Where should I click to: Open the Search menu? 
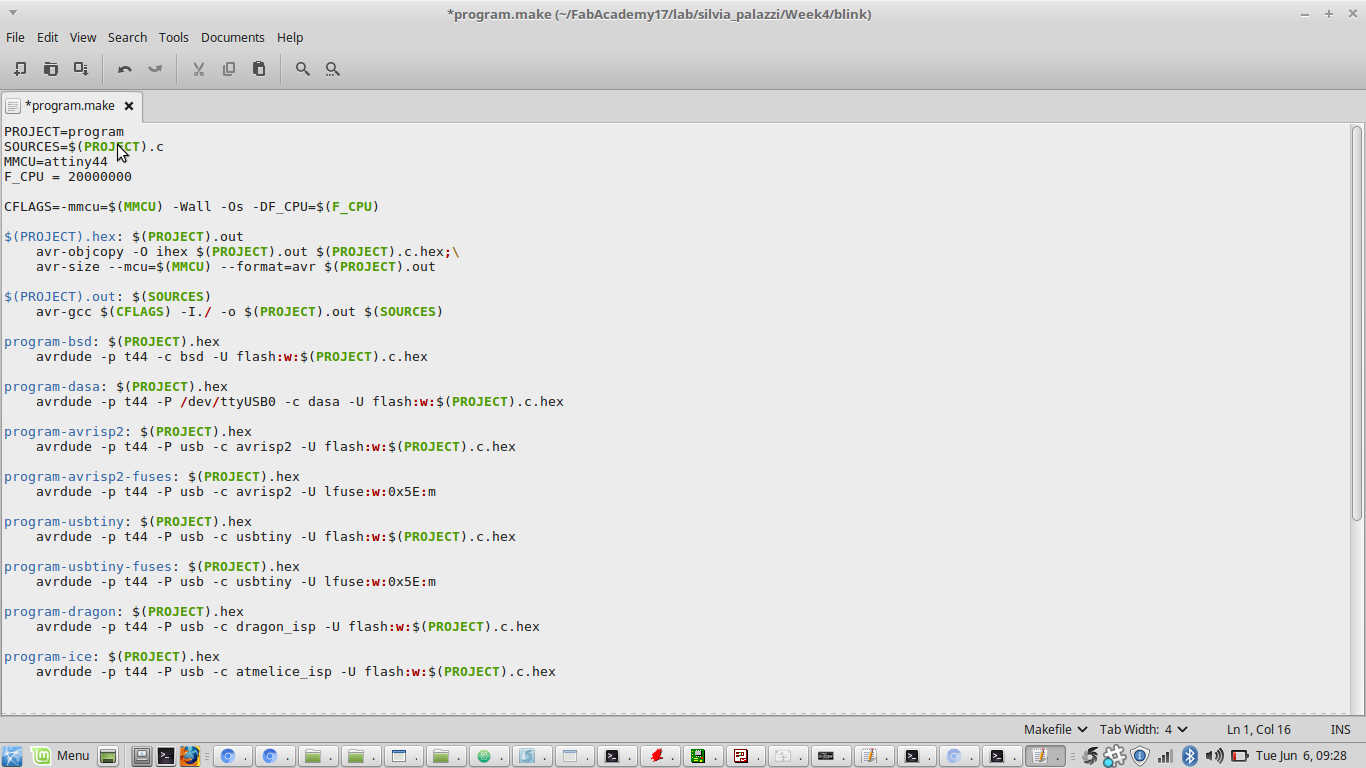127,37
